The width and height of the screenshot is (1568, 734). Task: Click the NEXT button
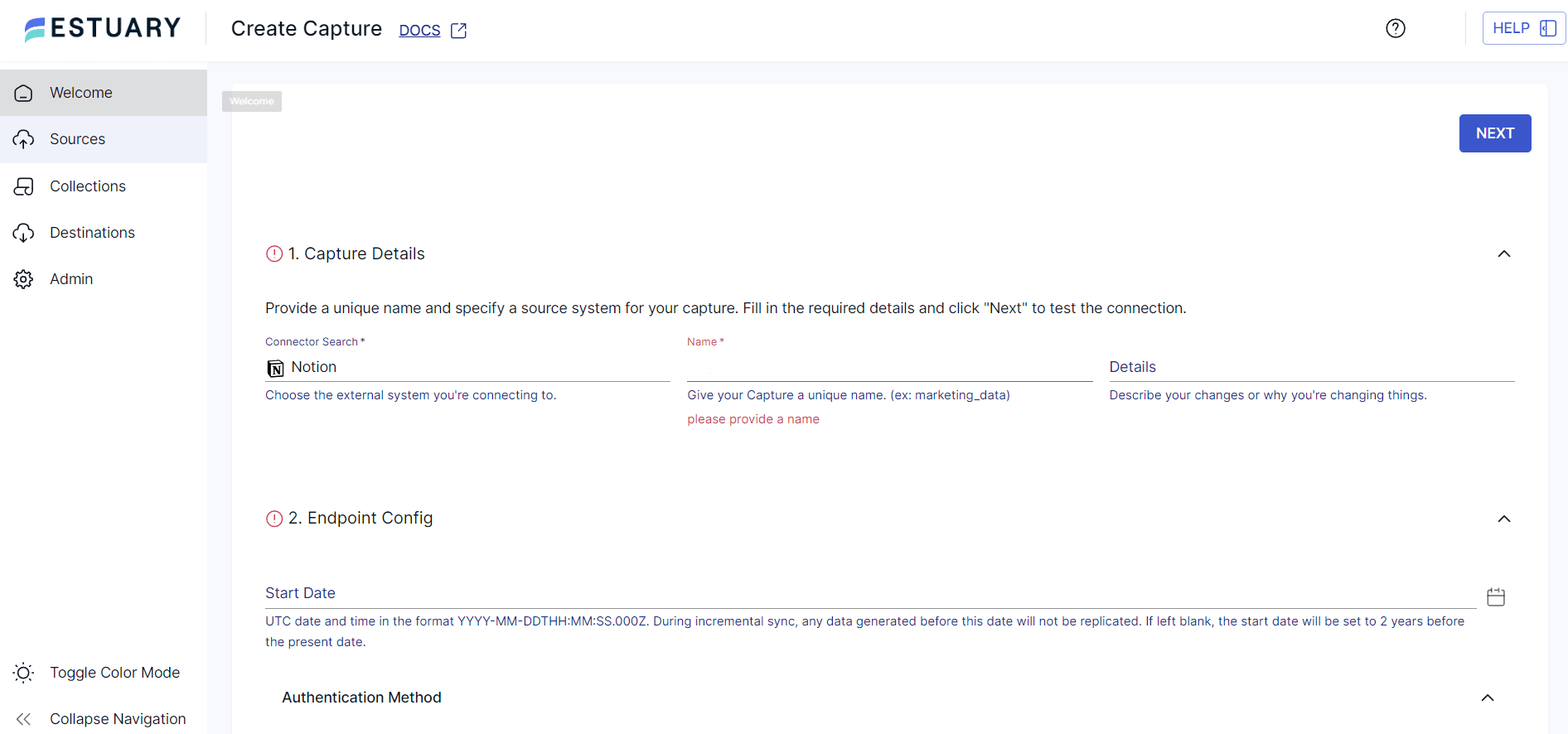pyautogui.click(x=1494, y=133)
